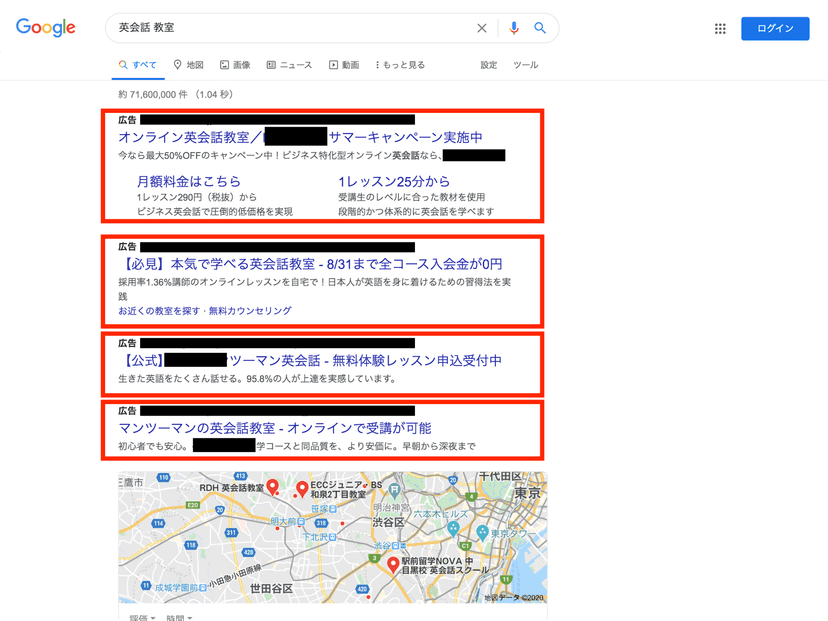The height and width of the screenshot is (621, 828).
Task: Switch to the ニュース tab
Action: tap(289, 65)
